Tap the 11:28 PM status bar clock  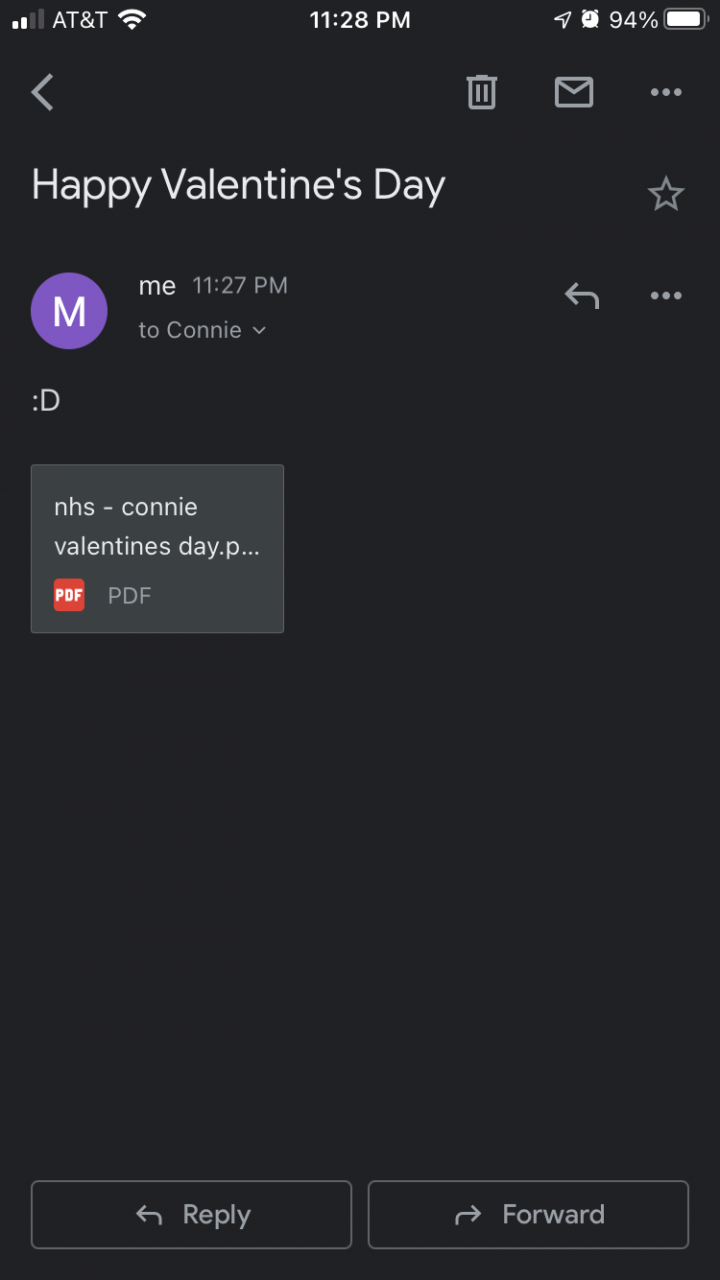(x=360, y=20)
